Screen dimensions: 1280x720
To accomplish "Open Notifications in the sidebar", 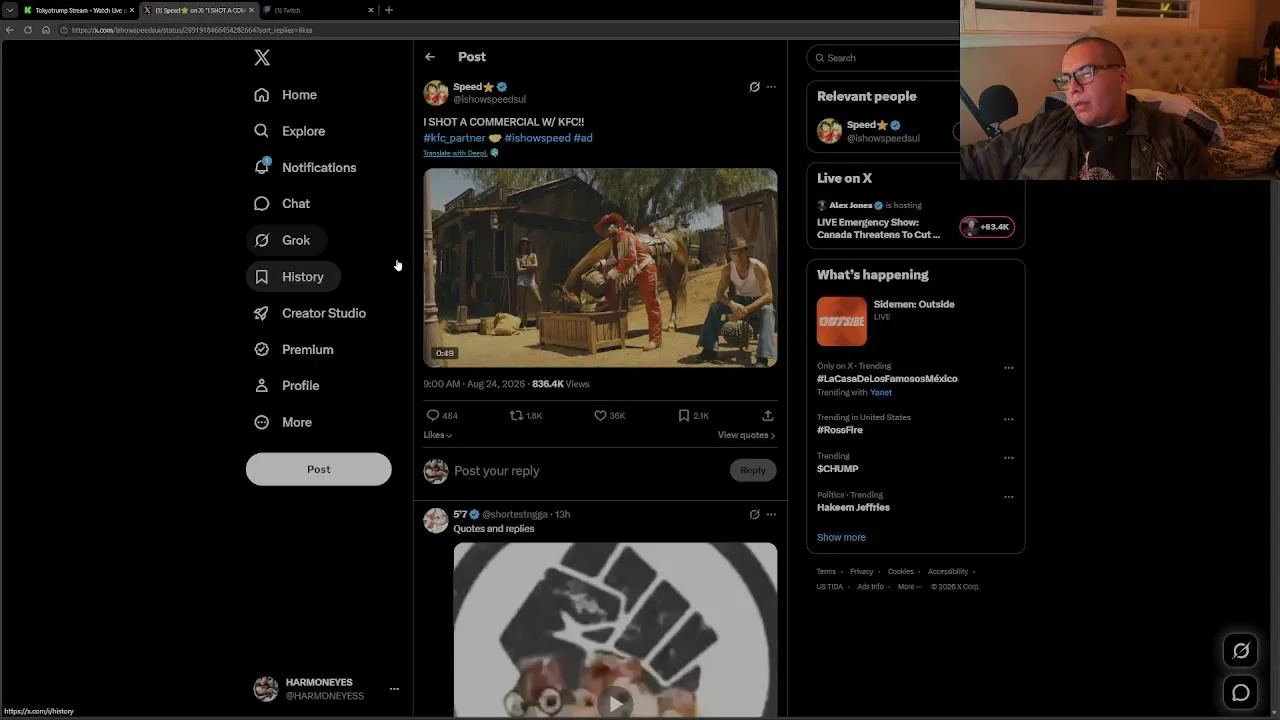I will coord(305,167).
